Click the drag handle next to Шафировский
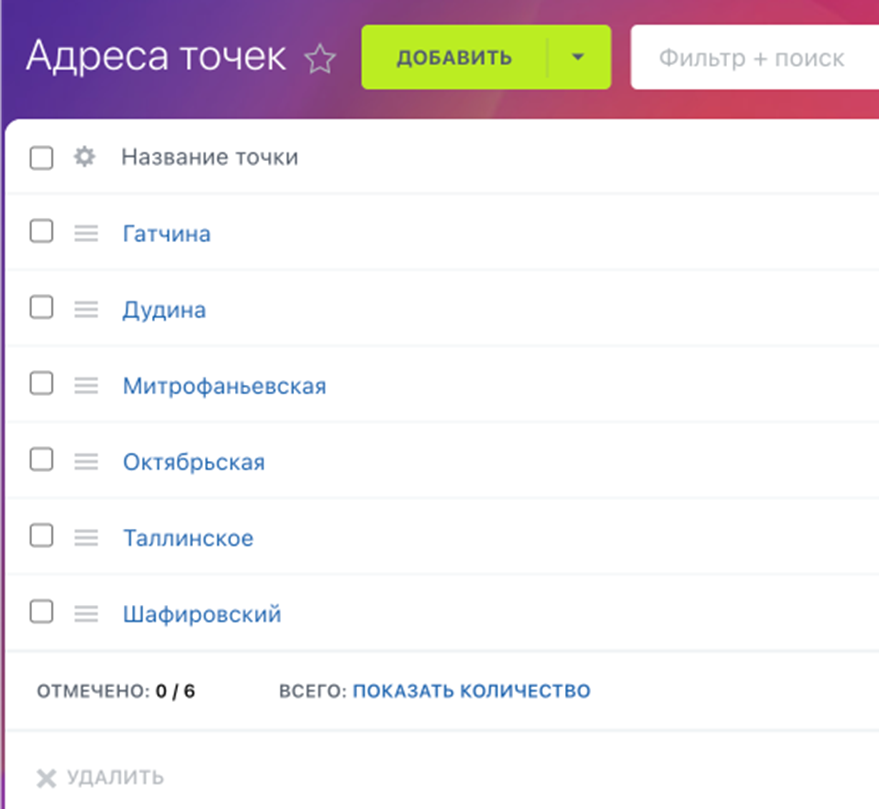Screen dimensions: 879x809 pos(84,613)
